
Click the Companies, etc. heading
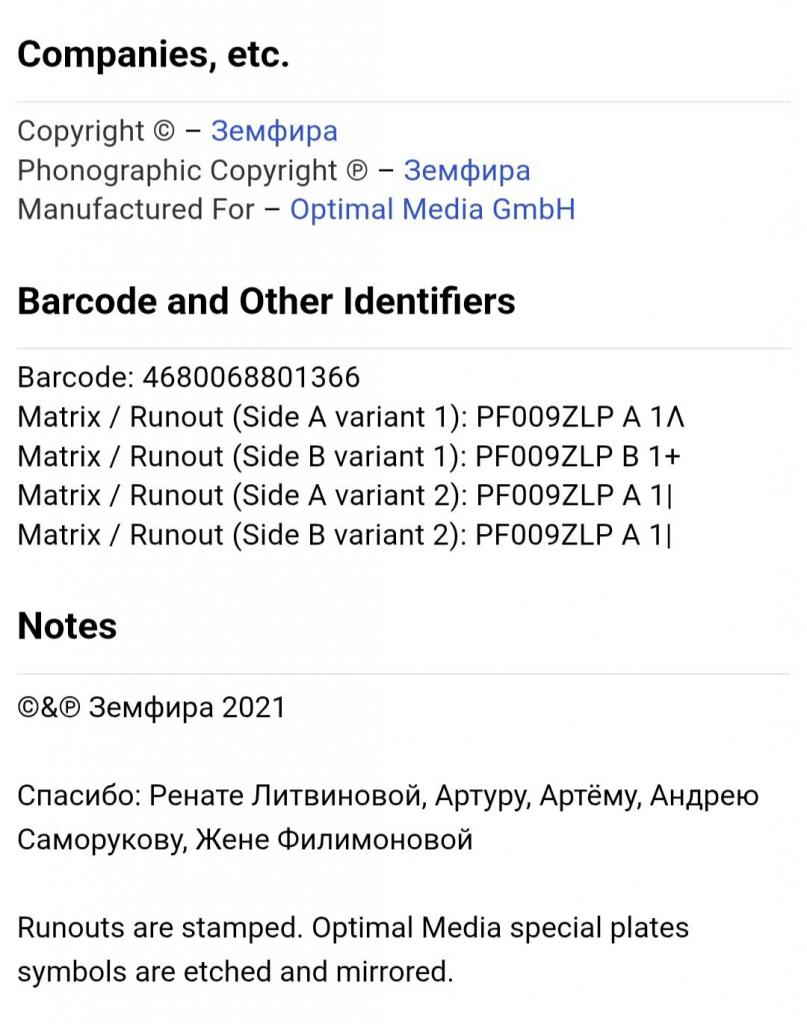(x=153, y=55)
